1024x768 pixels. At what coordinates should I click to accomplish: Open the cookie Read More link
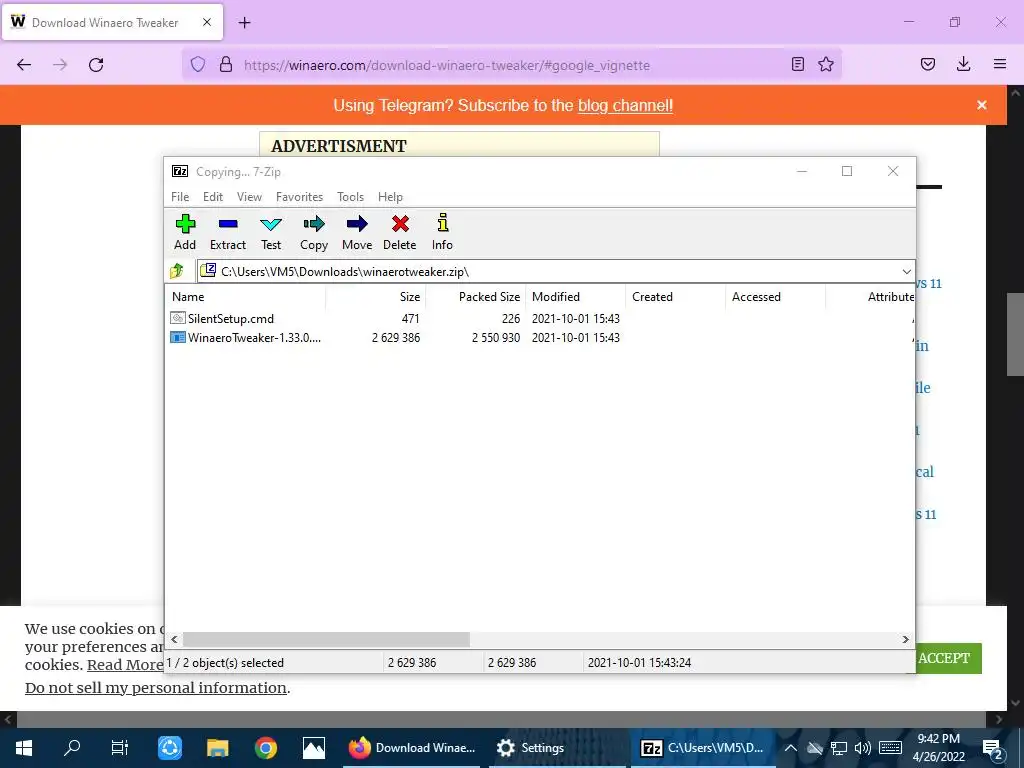(125, 665)
